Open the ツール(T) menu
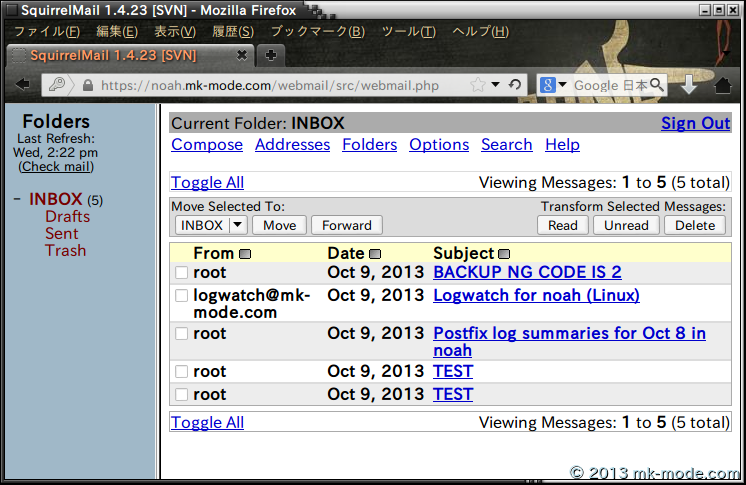This screenshot has width=746, height=485. coord(408,31)
